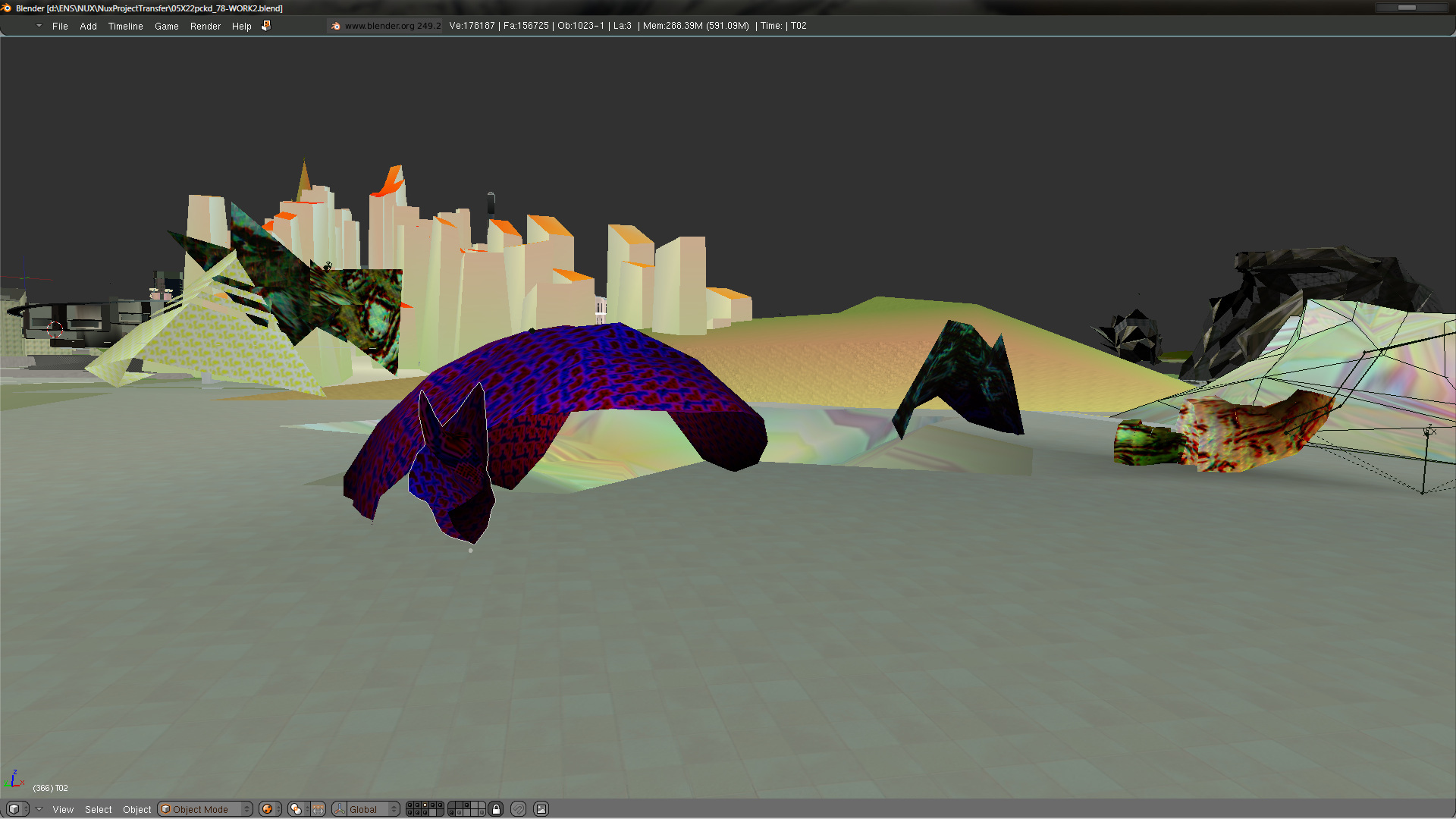The image size is (1456, 819).
Task: Open the Add menu
Action: click(88, 26)
